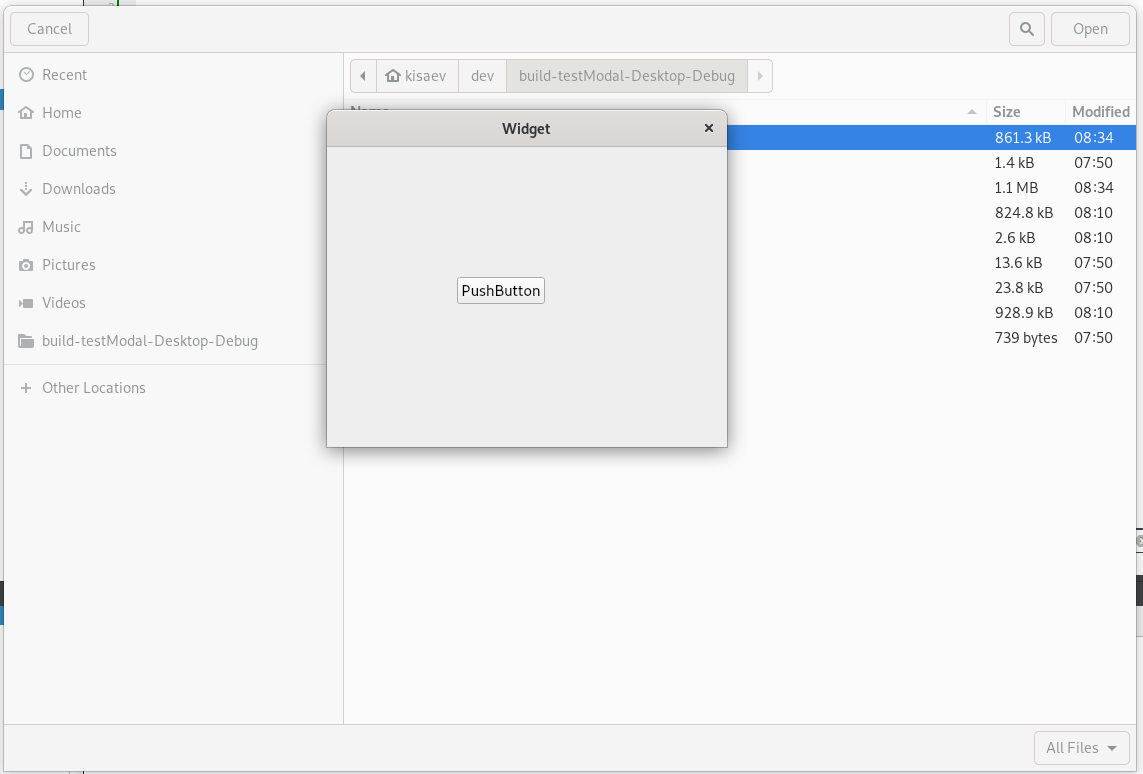Click the path bar right scroll arrow
This screenshot has height=774, width=1143.
tap(760, 76)
